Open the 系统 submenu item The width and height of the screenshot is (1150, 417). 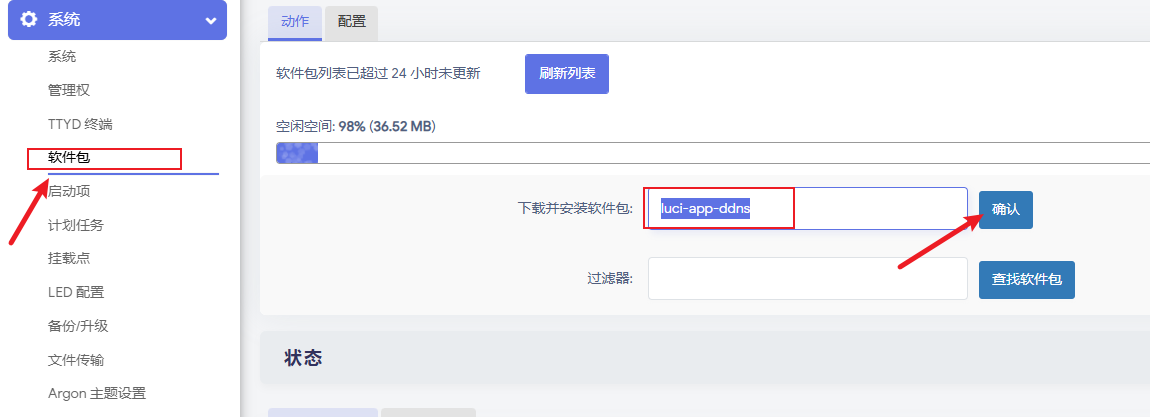coord(62,56)
